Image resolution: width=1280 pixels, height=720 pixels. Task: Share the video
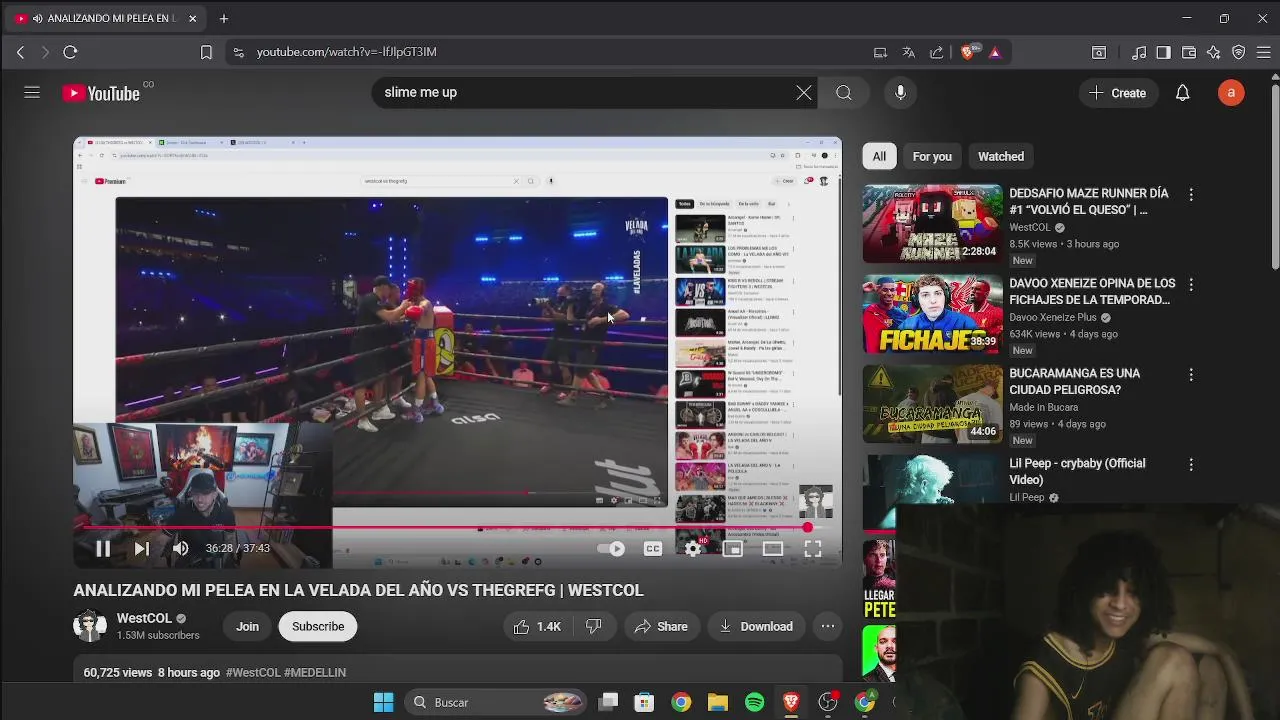tap(661, 626)
